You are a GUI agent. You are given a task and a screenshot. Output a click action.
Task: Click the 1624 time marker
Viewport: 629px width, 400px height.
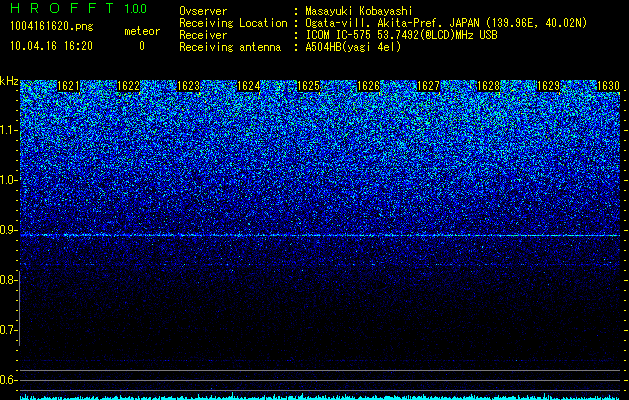249,86
